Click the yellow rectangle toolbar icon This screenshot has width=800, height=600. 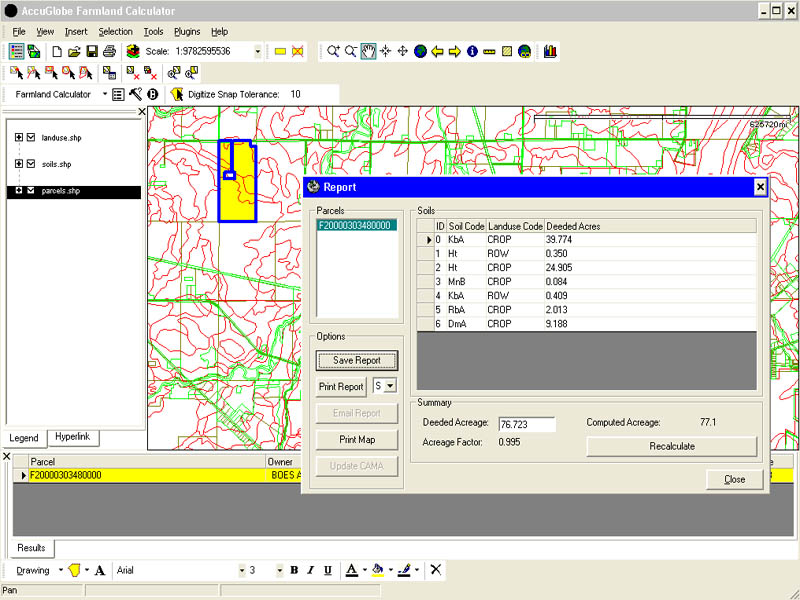(280, 51)
